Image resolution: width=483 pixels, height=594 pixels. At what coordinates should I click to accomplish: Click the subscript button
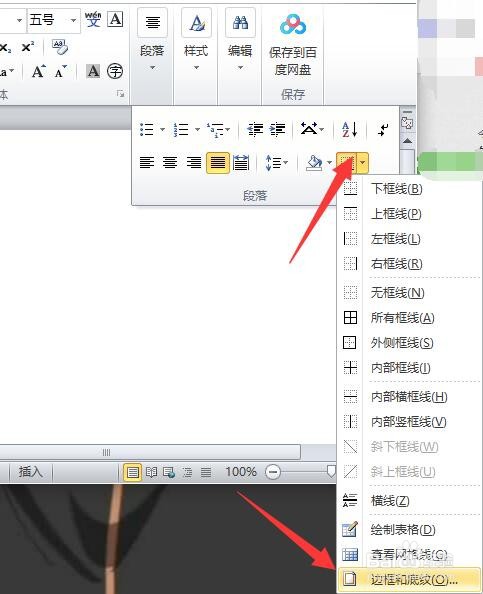5,47
